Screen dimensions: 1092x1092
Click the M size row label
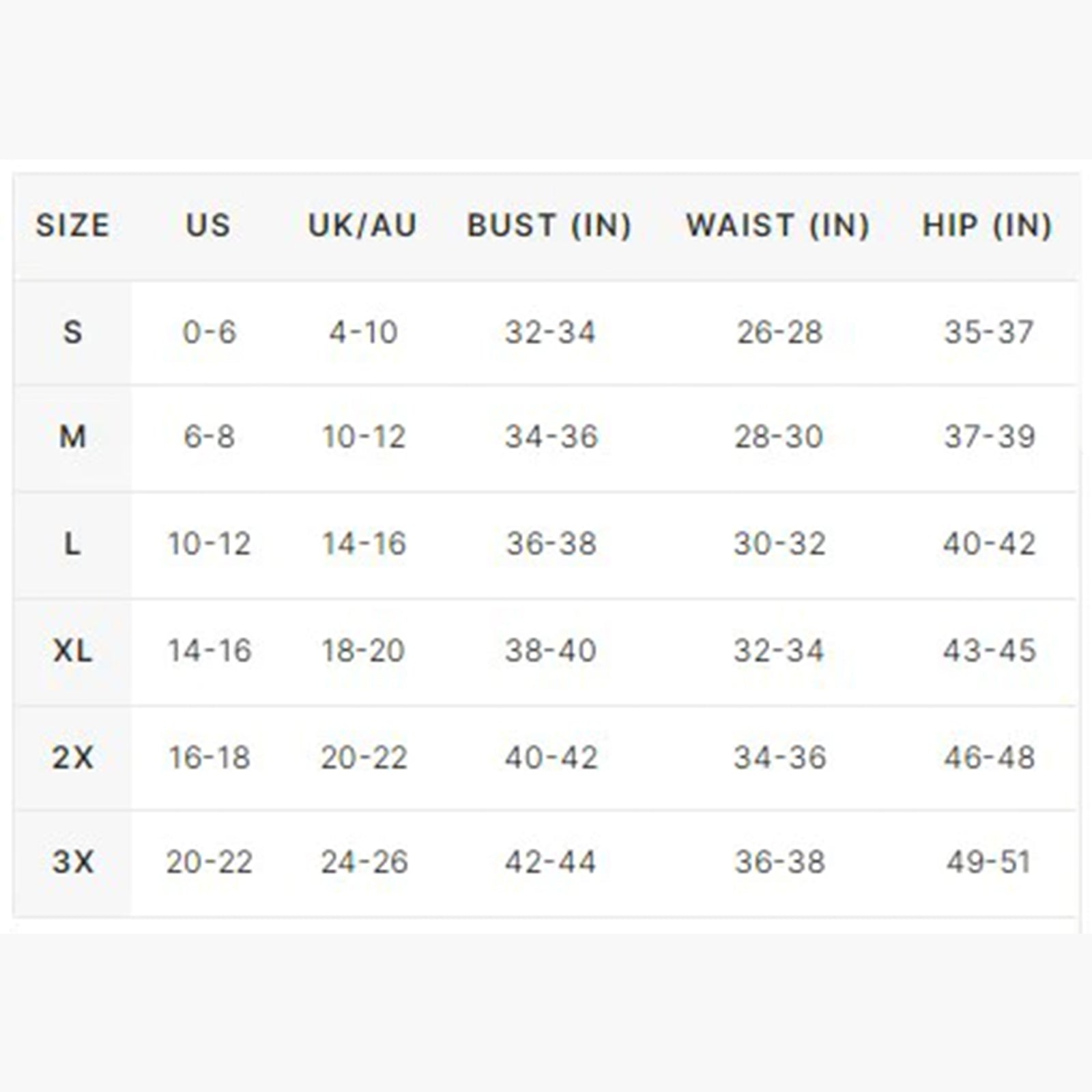click(72, 437)
